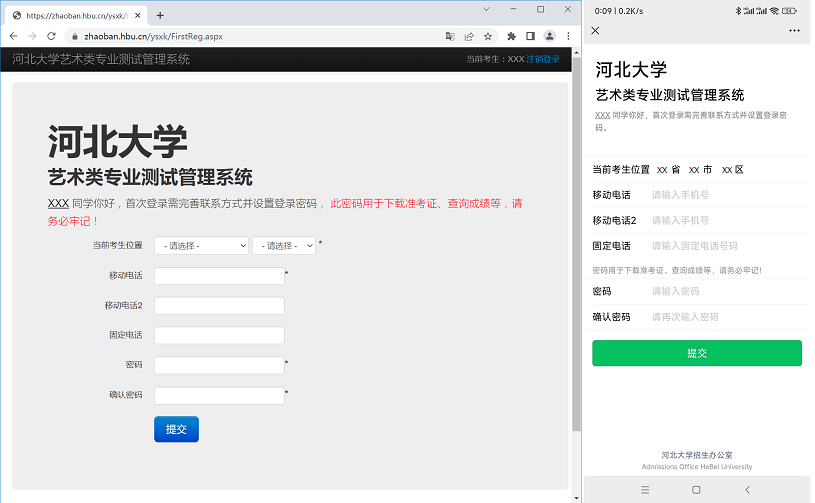Click the 河北大学招生办公室 footer text
Image resolution: width=815 pixels, height=503 pixels.
(x=697, y=455)
